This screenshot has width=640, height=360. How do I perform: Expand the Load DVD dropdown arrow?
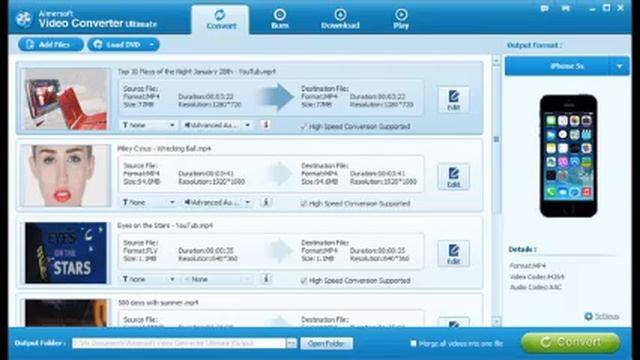coord(152,44)
